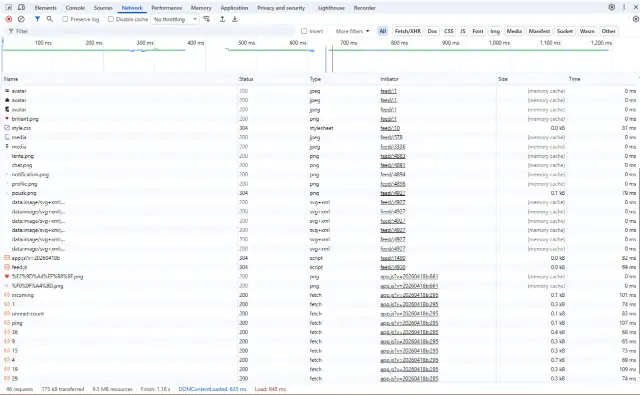This screenshot has width=640, height=395.
Task: Click the heart png thumbnail icon
Action: coord(7,276)
